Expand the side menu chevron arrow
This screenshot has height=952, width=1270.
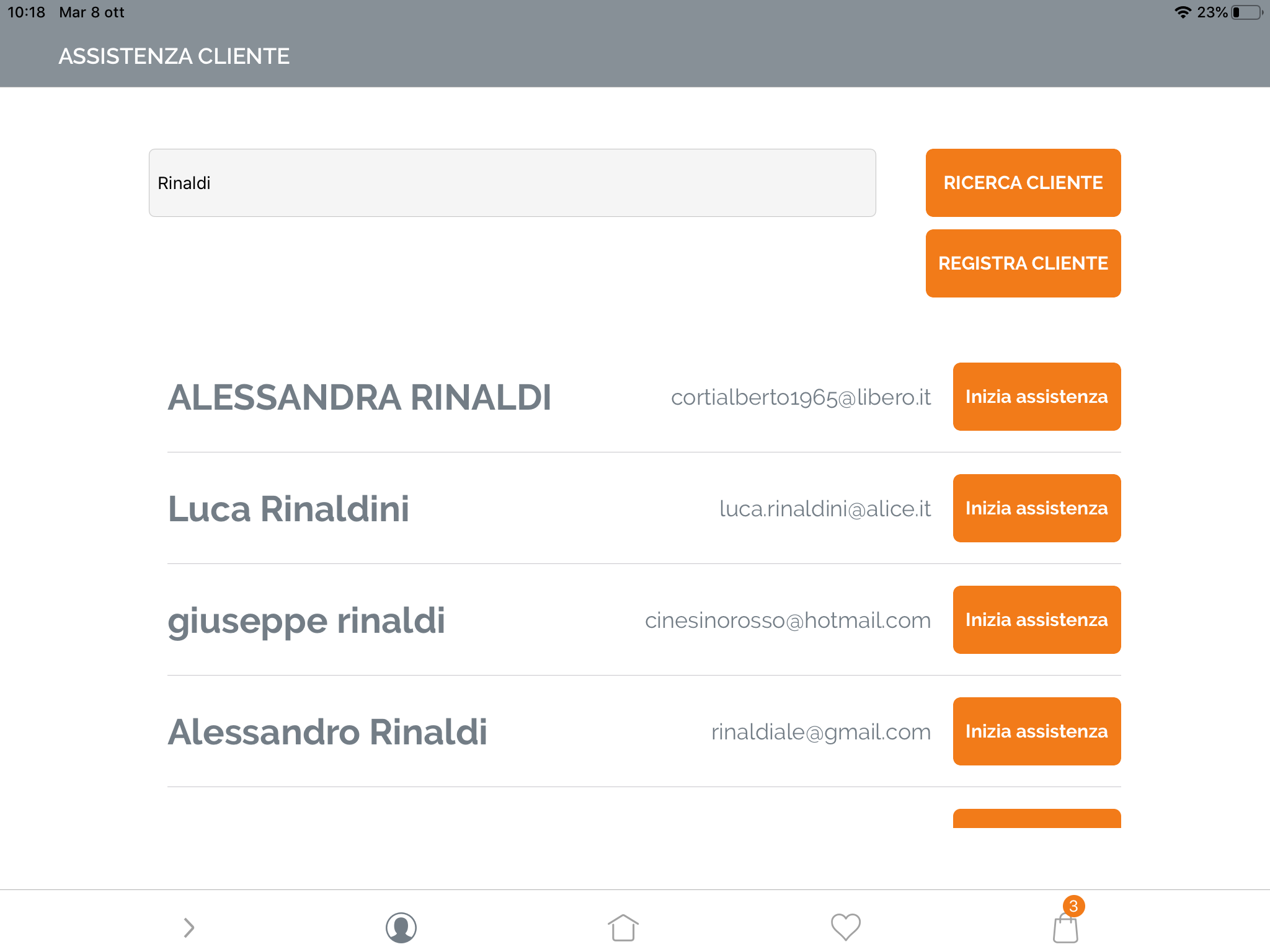[x=189, y=927]
